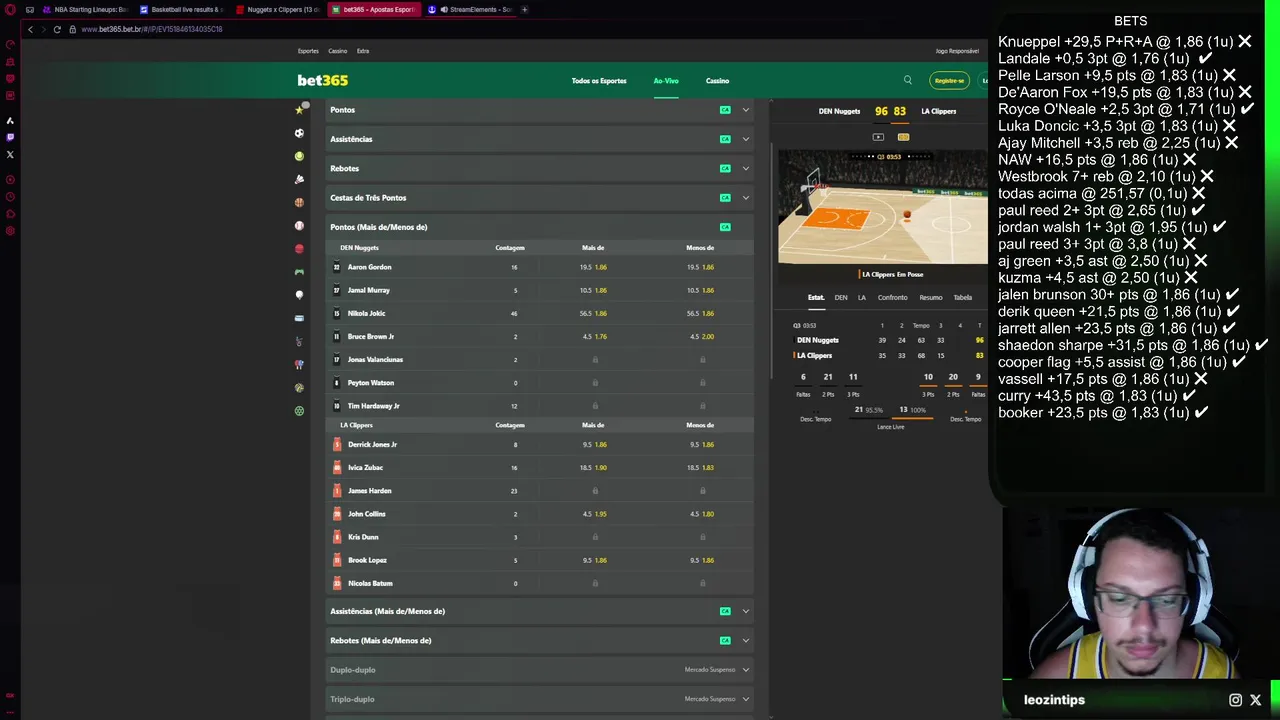Switch to NBA Starting Lineups browser tab

click(x=86, y=9)
